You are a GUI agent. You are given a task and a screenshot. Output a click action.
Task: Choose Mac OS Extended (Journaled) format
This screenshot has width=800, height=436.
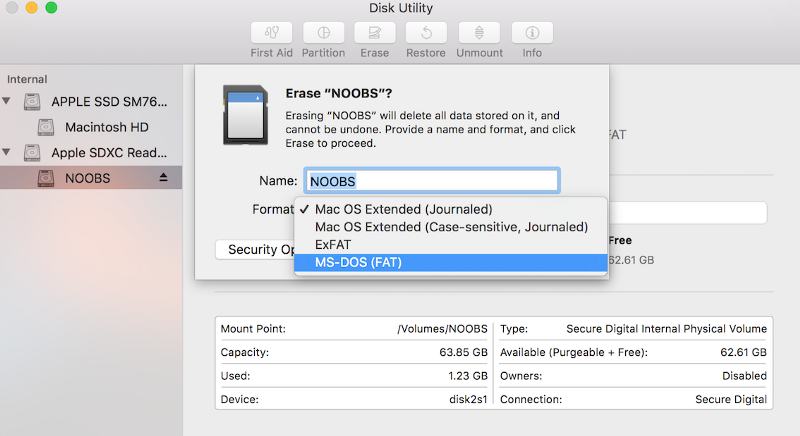[451, 209]
